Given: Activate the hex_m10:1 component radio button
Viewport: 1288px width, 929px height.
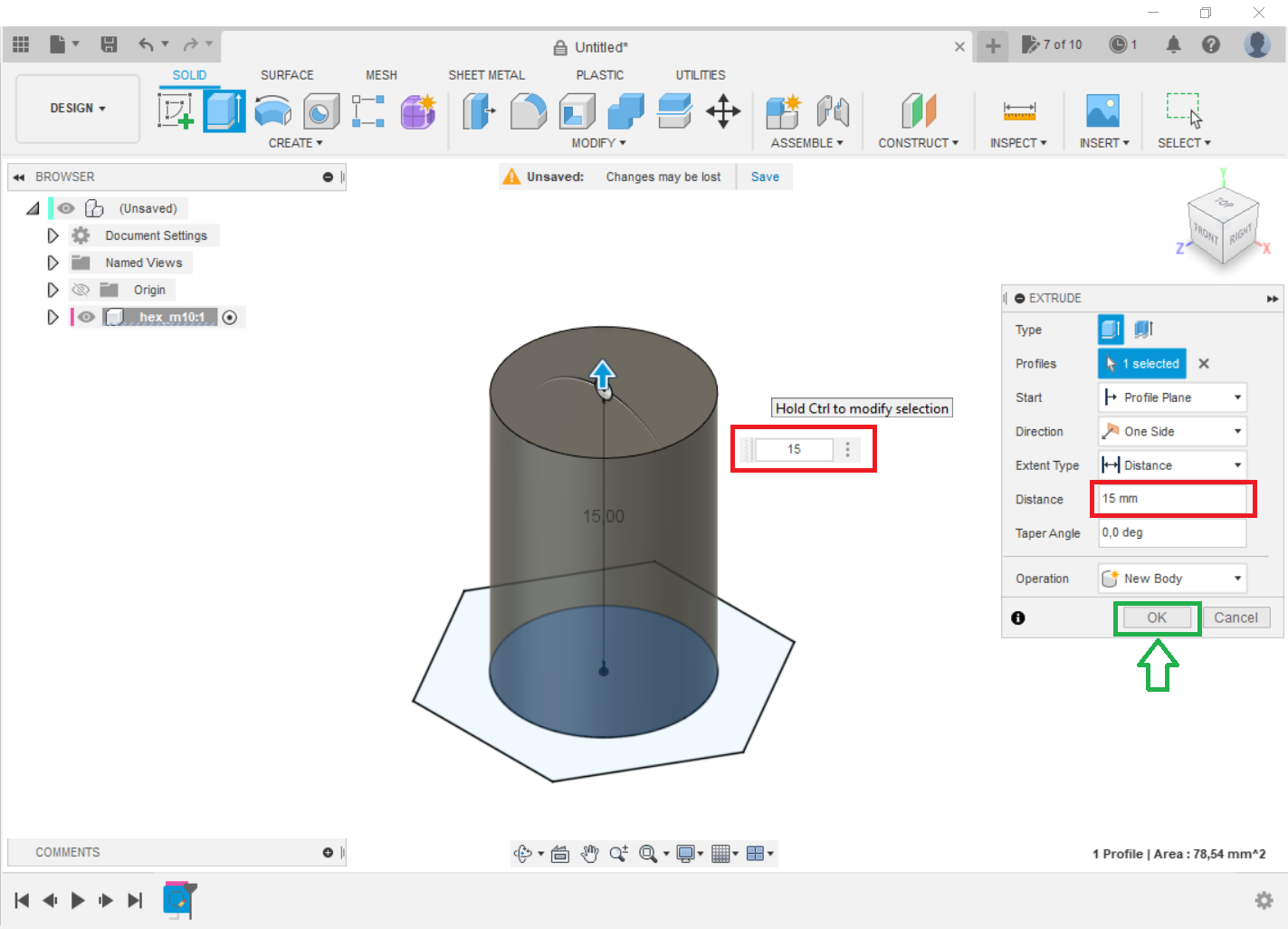Looking at the screenshot, I should coord(230,317).
